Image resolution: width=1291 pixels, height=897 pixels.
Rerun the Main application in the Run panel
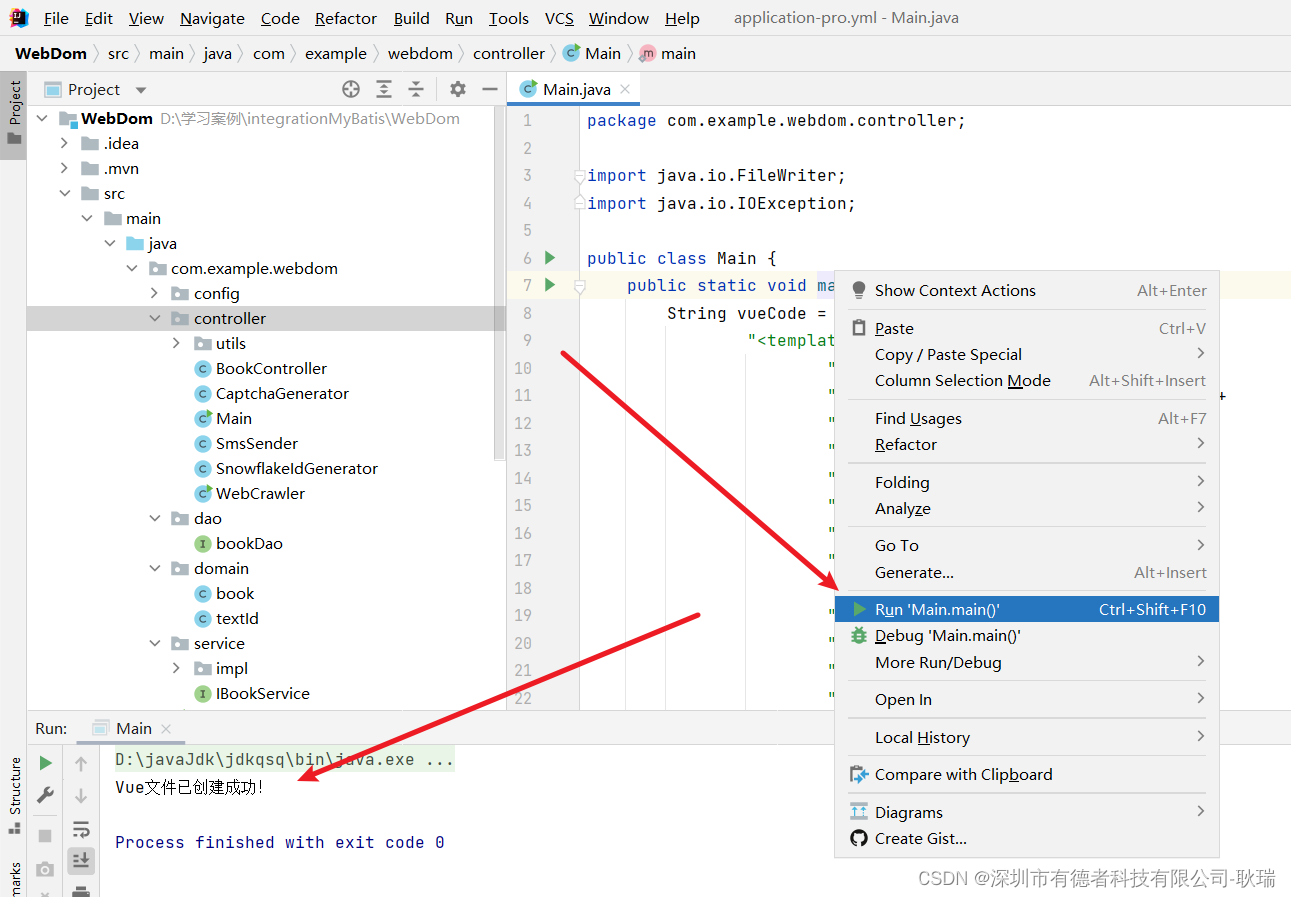44,762
